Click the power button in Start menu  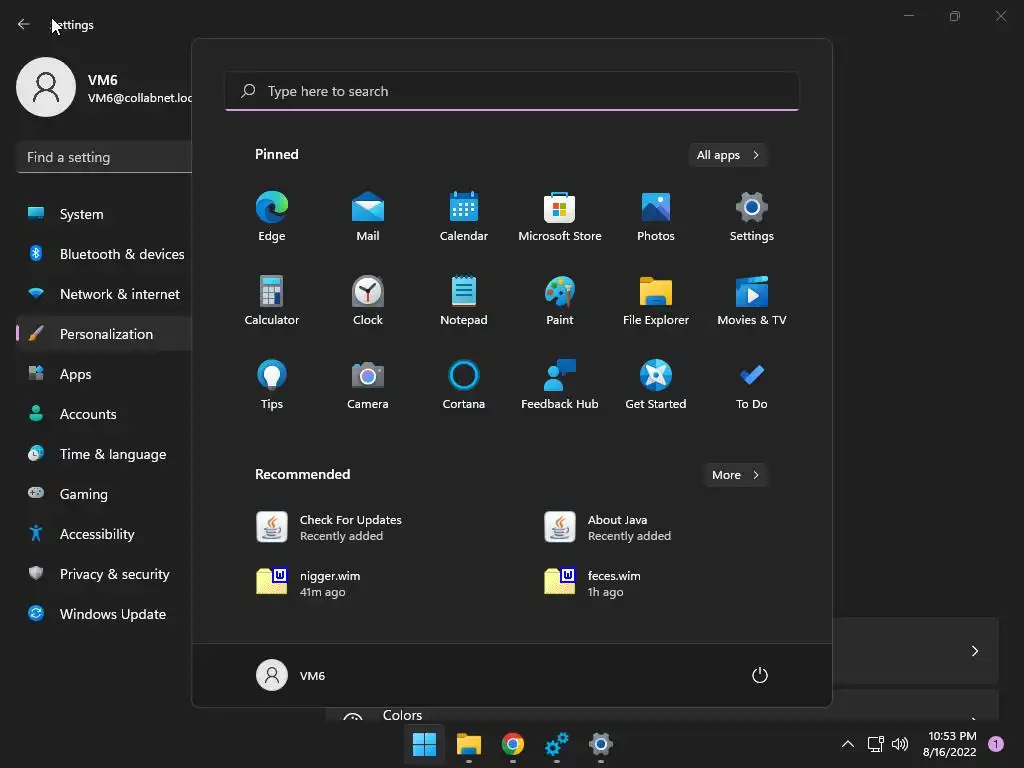pyautogui.click(x=760, y=675)
